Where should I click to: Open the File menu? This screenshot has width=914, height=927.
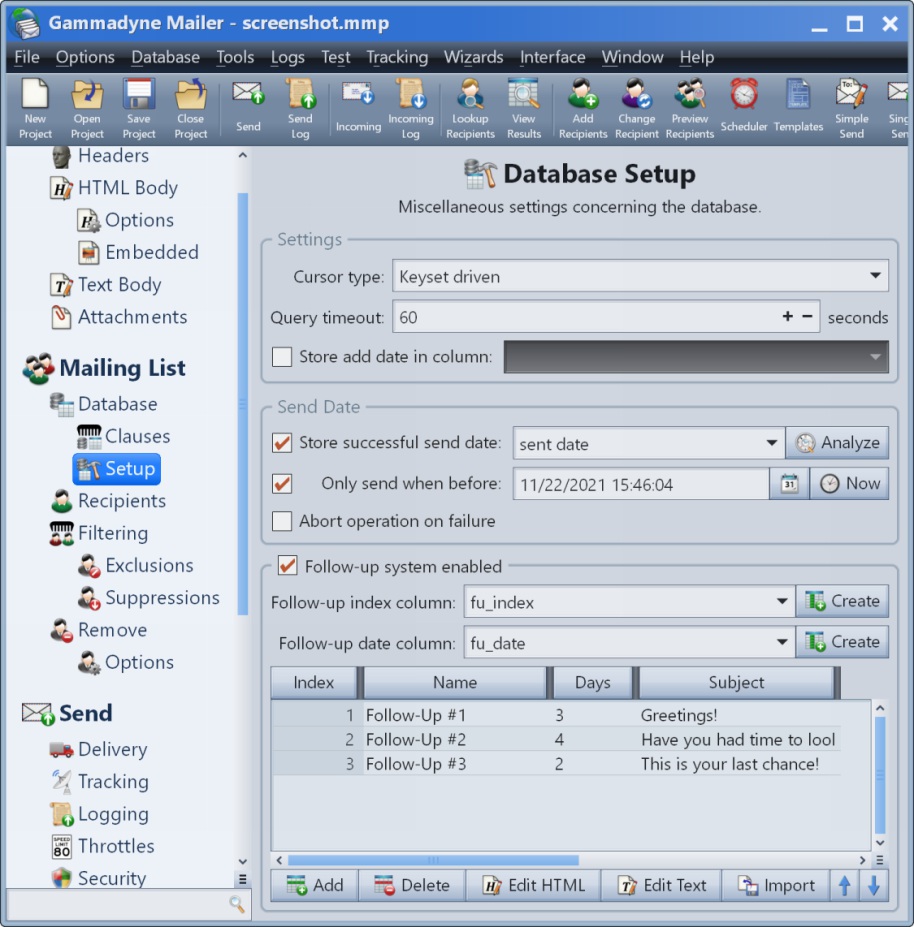(x=27, y=57)
